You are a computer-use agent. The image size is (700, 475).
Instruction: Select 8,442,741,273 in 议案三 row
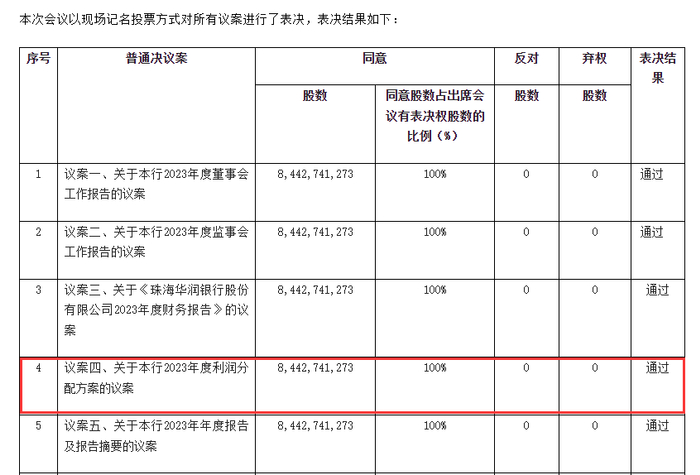(x=315, y=290)
